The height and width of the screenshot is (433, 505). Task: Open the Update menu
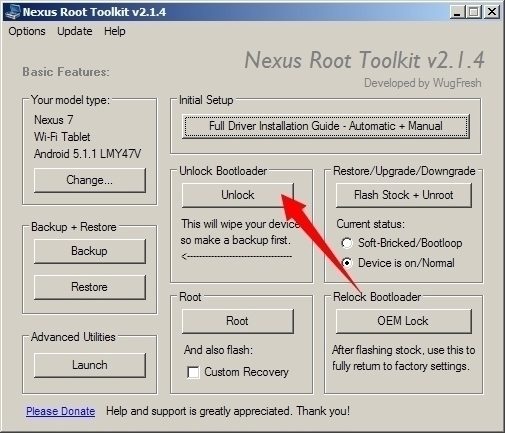75,31
